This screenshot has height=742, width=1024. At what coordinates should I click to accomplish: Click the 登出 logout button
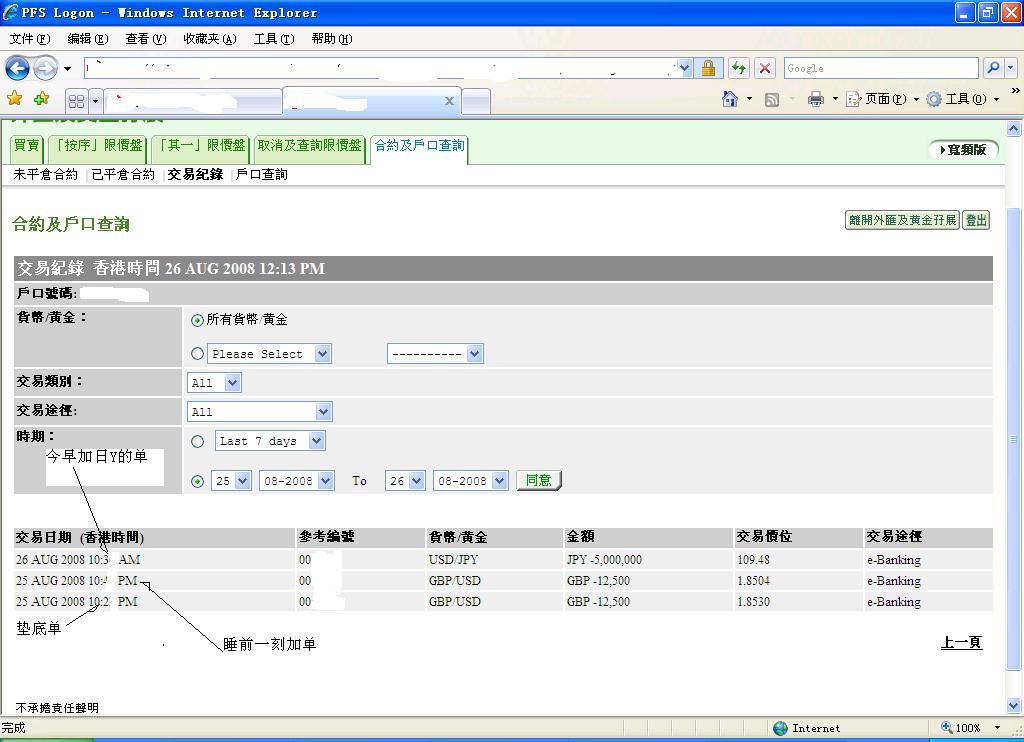tap(976, 220)
